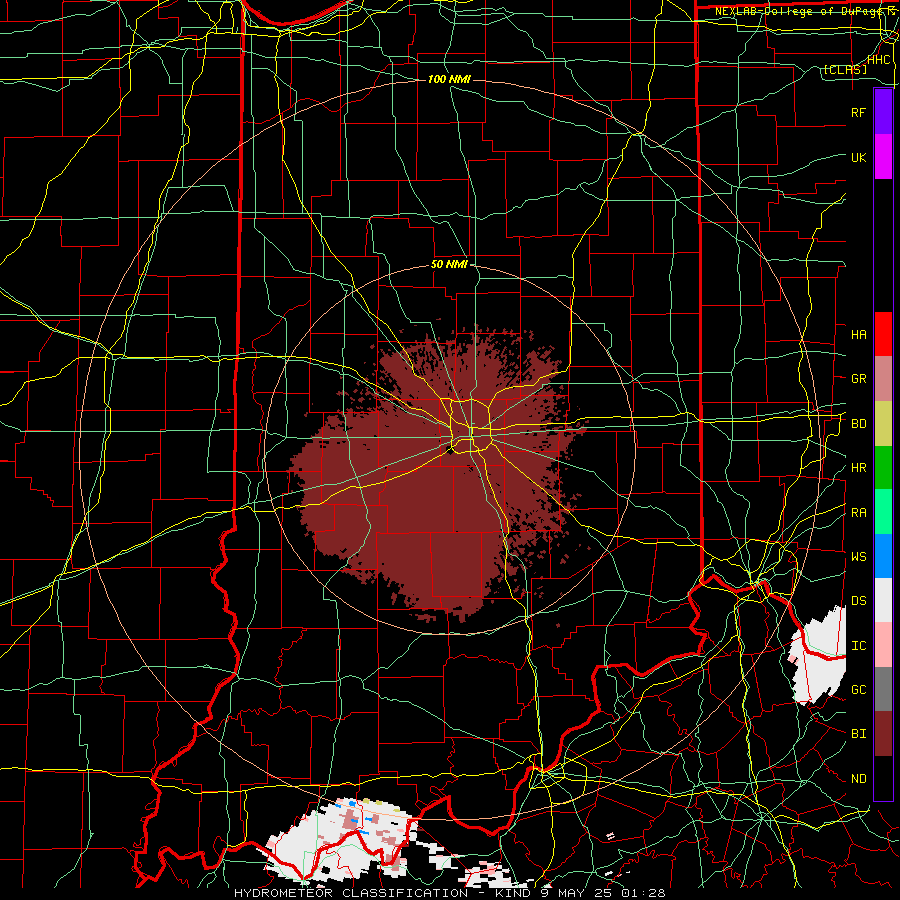Click the [CLAS] label

point(845,70)
